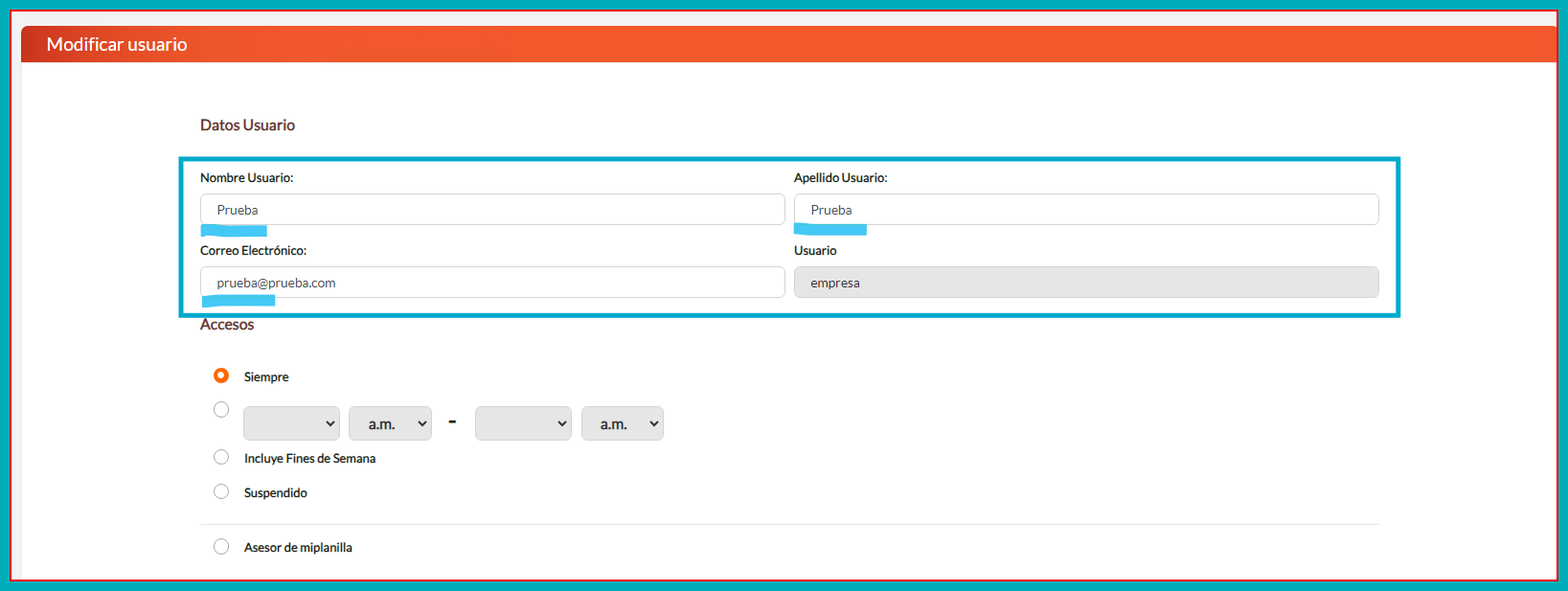This screenshot has width=1568, height=591.
Task: Click the "Nombre Usuario:" field label
Action: (x=247, y=178)
